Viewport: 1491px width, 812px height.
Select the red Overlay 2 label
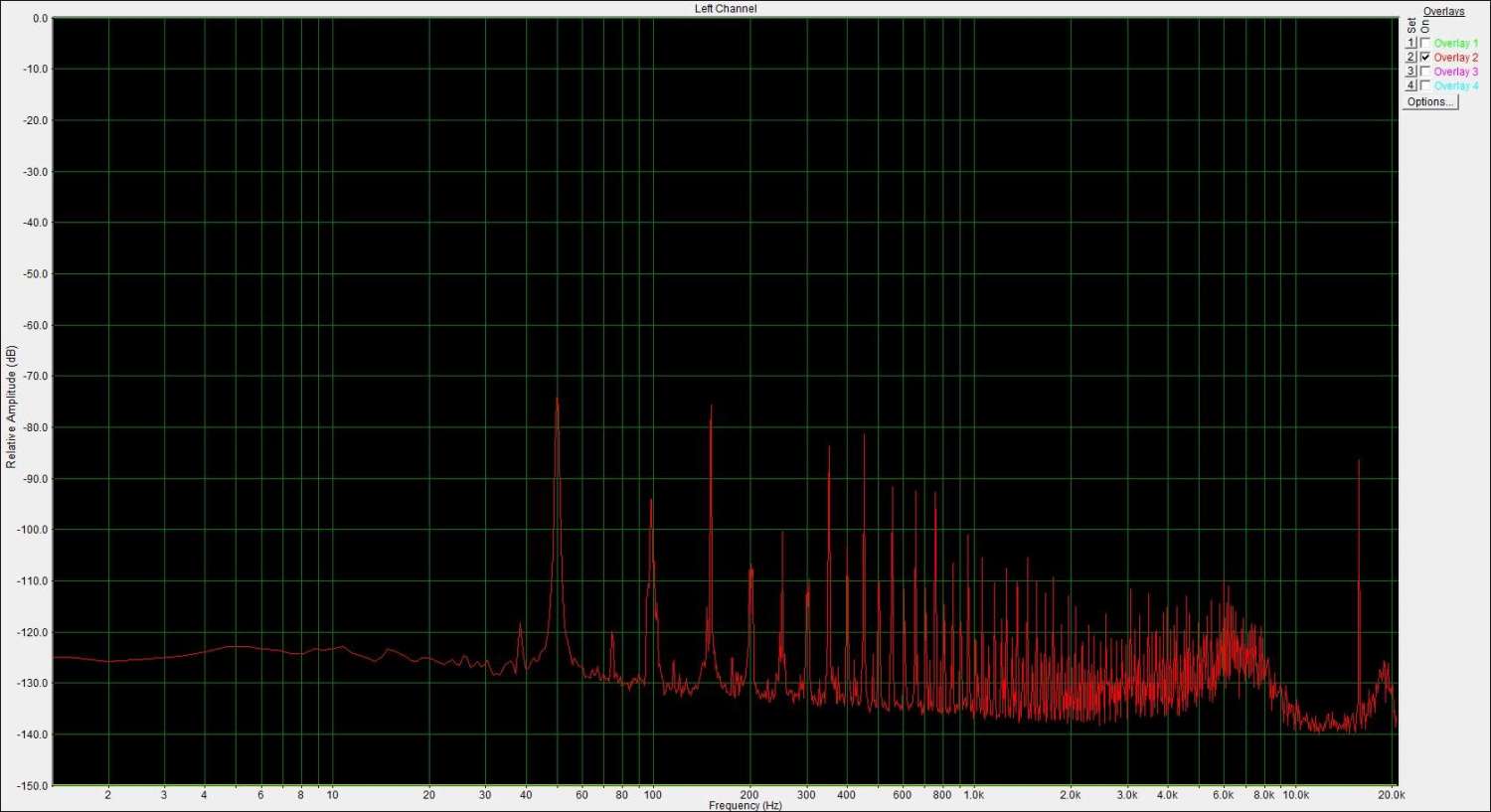click(x=1455, y=58)
